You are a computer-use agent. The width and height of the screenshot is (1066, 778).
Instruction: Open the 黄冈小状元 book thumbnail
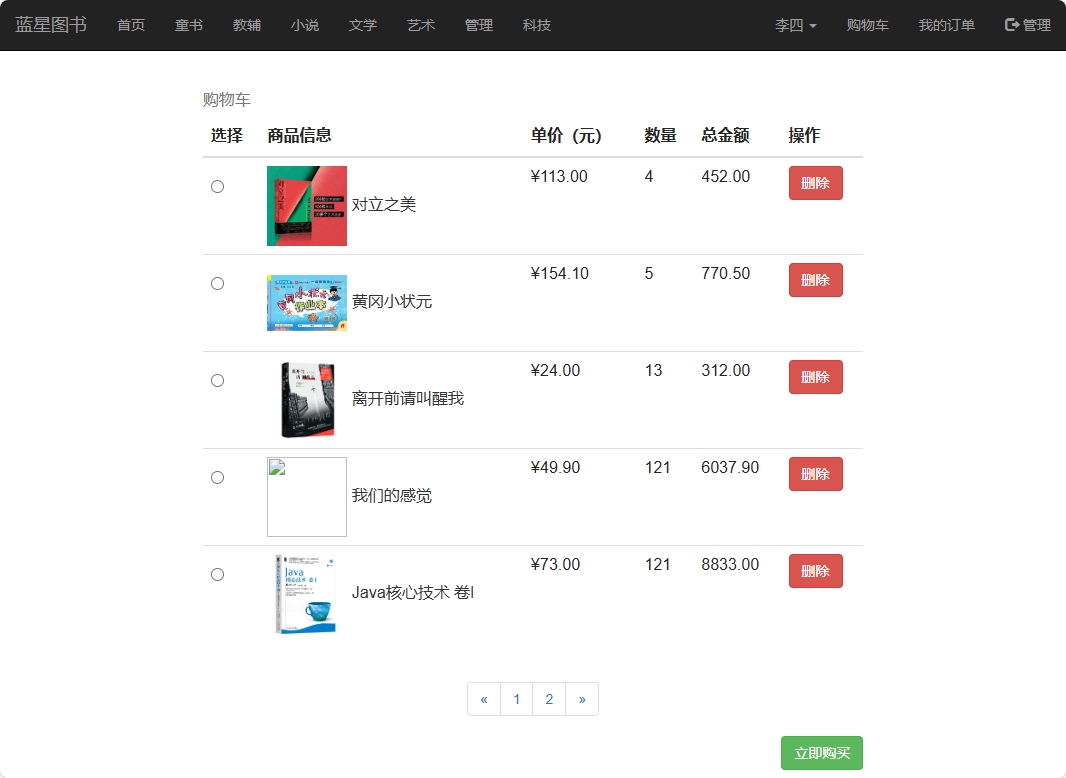[307, 302]
